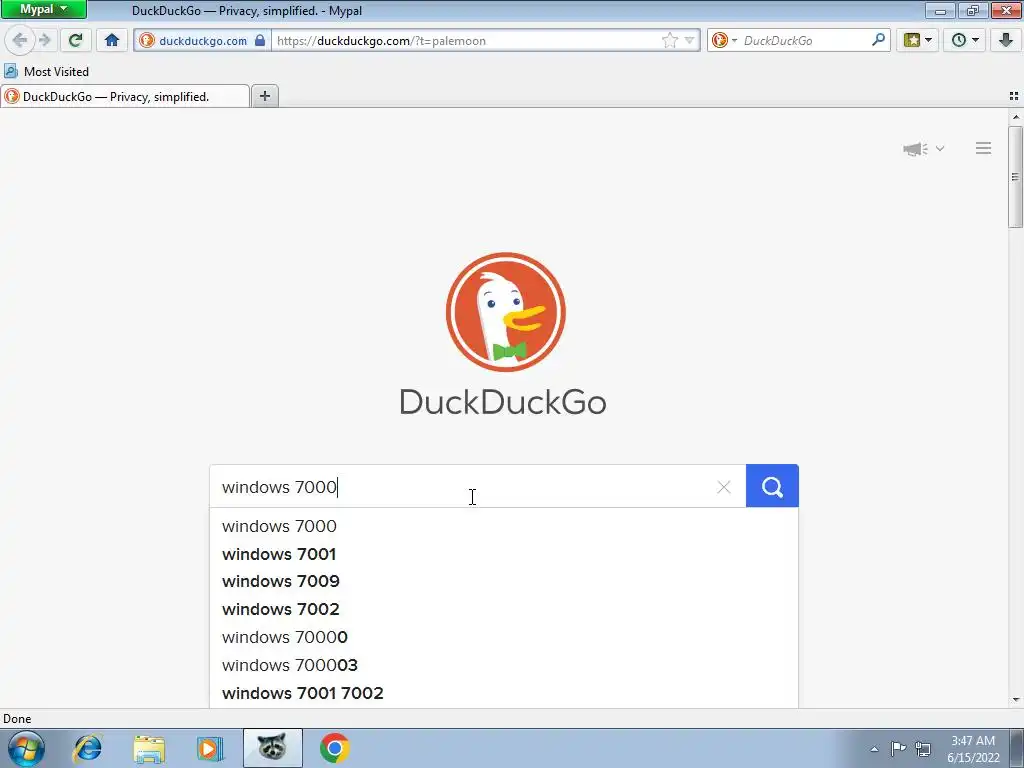Image resolution: width=1024 pixels, height=768 pixels.
Task: Open the bookmarks menu button
Action: pyautogui.click(x=918, y=40)
